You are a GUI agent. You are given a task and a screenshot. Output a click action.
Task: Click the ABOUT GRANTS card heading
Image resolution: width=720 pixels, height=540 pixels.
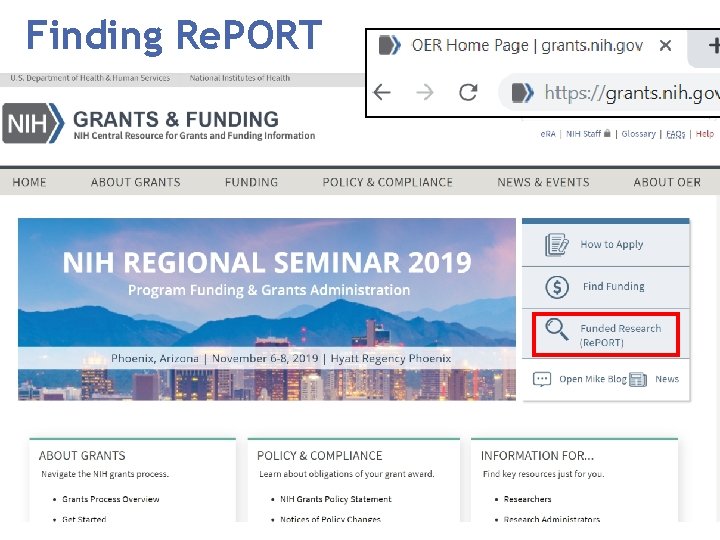point(82,456)
